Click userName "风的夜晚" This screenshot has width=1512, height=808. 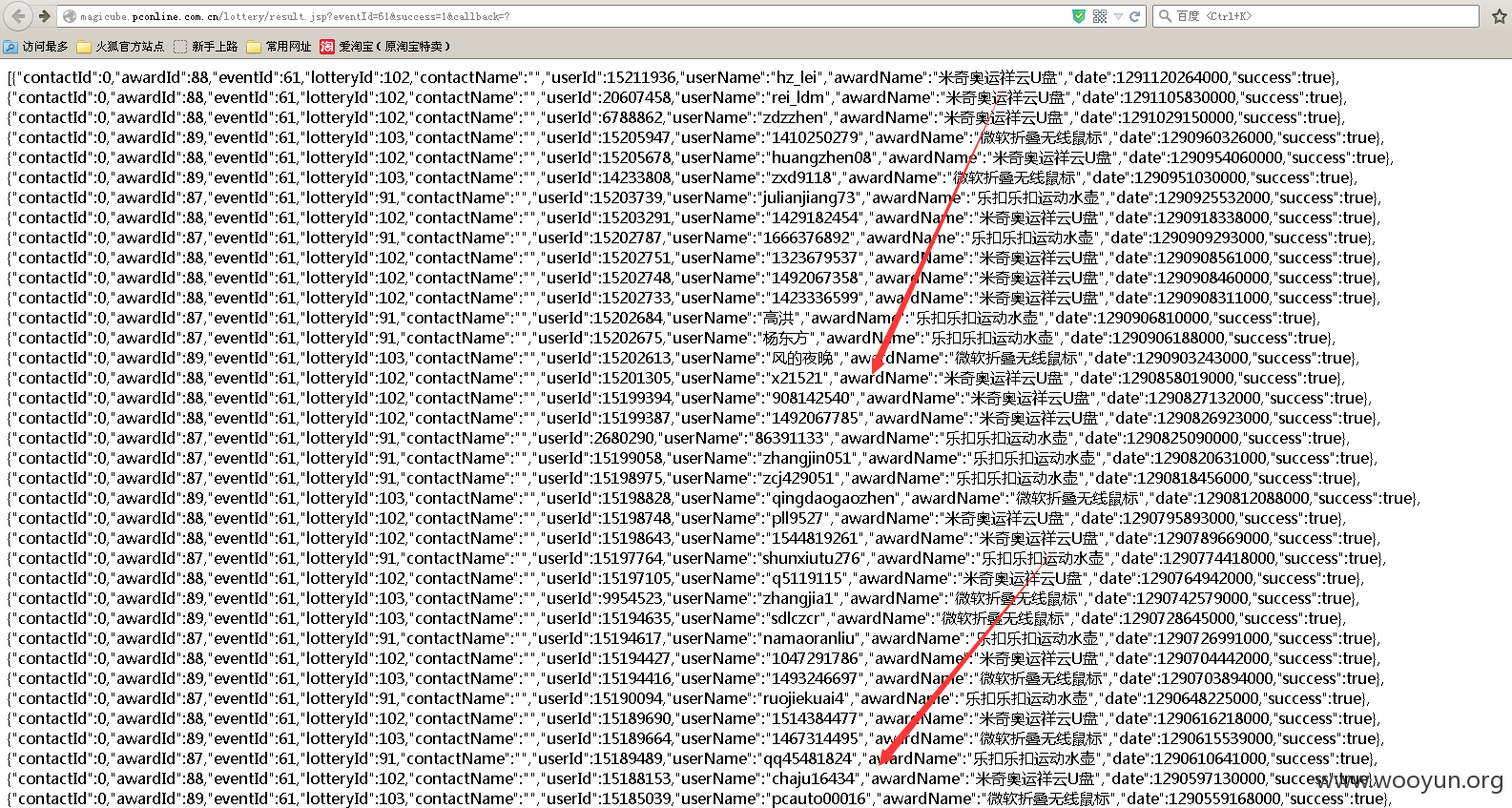click(x=802, y=358)
